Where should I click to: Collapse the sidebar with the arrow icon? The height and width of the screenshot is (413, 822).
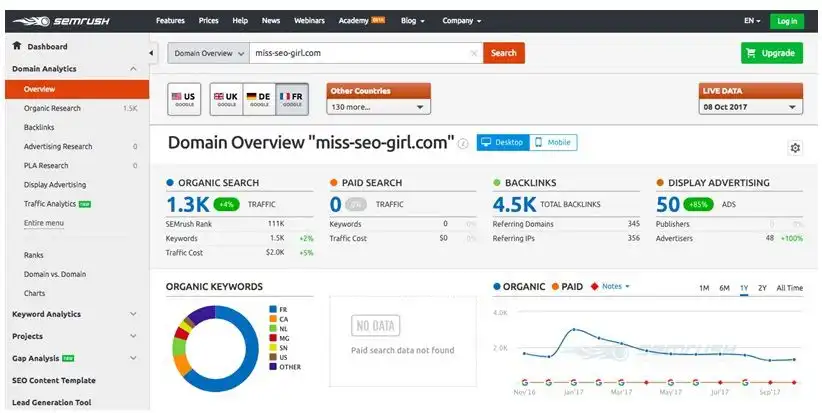151,53
